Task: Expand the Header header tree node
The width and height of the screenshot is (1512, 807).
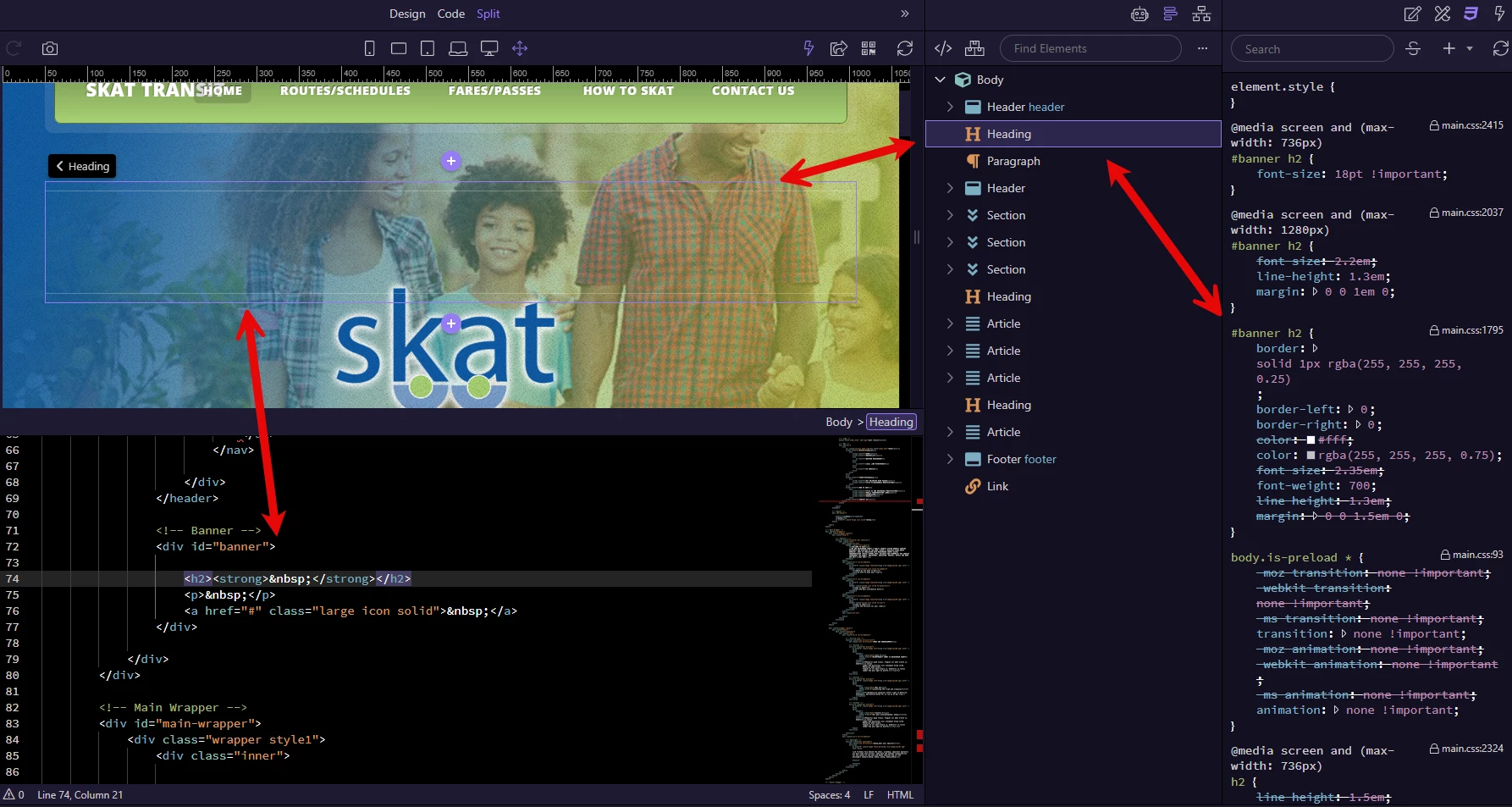Action: 950,107
